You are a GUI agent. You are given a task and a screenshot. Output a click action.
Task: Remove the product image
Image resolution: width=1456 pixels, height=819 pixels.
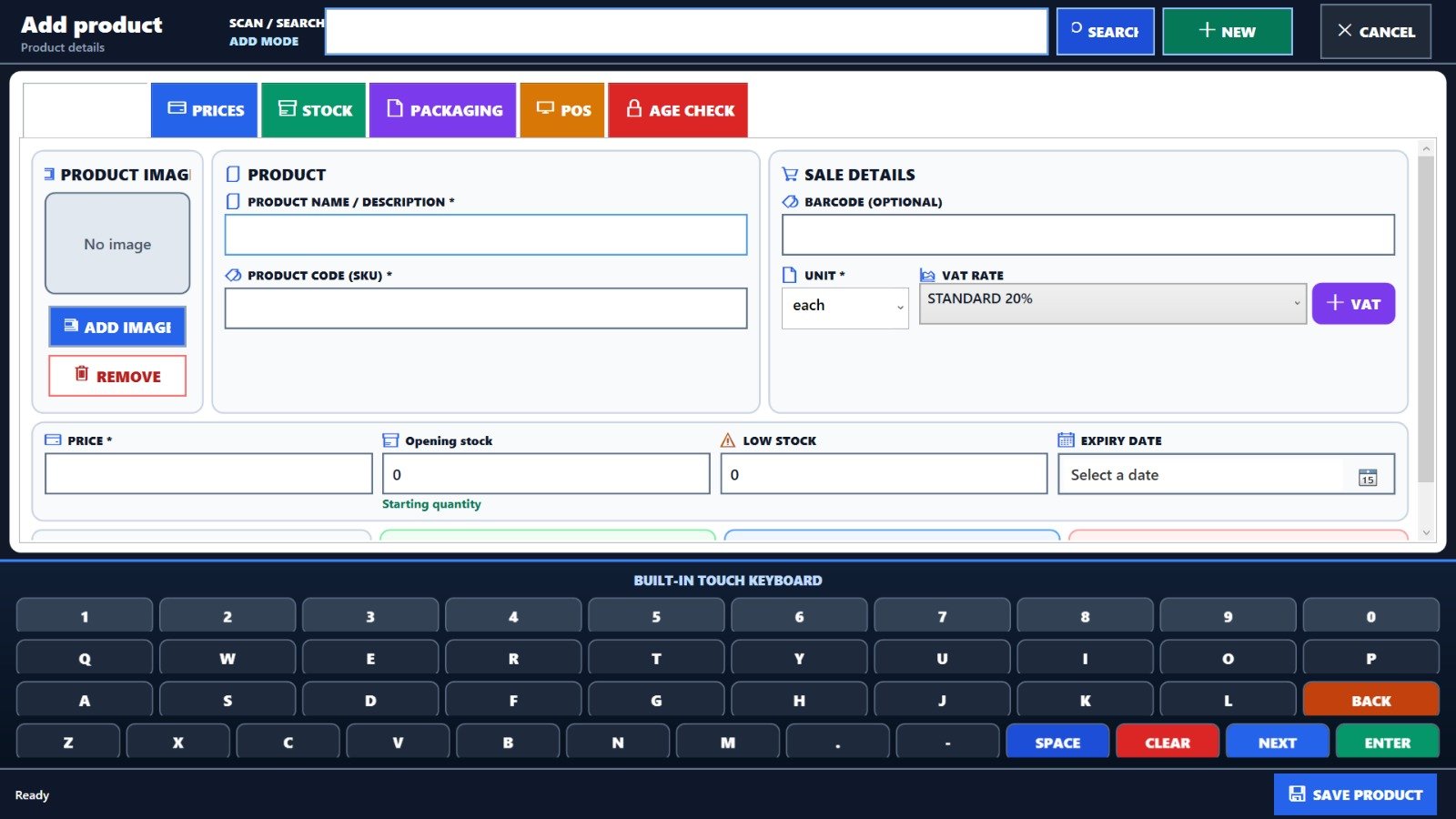117,376
